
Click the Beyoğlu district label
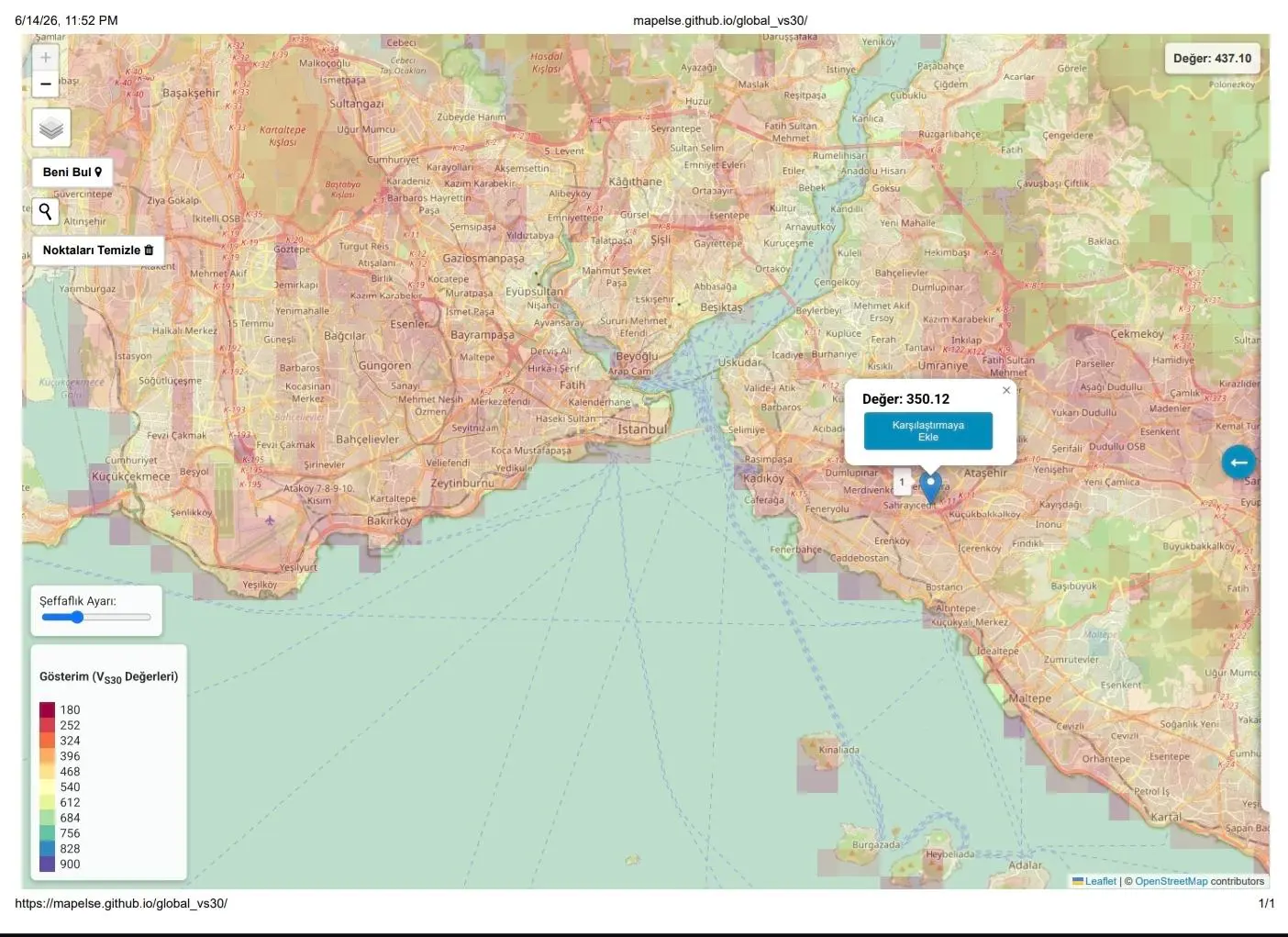(x=637, y=356)
